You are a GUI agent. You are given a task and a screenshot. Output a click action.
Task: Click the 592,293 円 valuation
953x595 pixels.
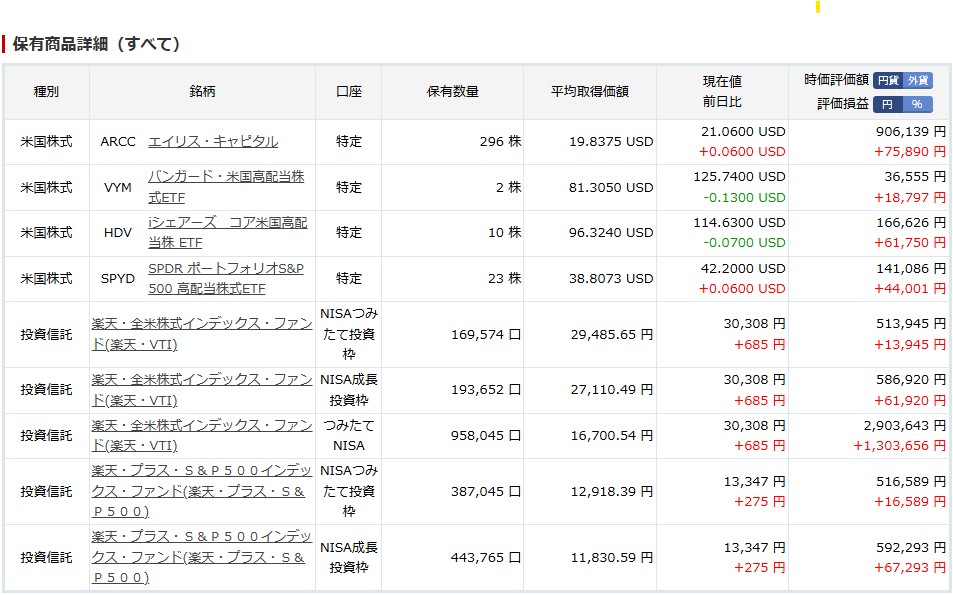(910, 548)
